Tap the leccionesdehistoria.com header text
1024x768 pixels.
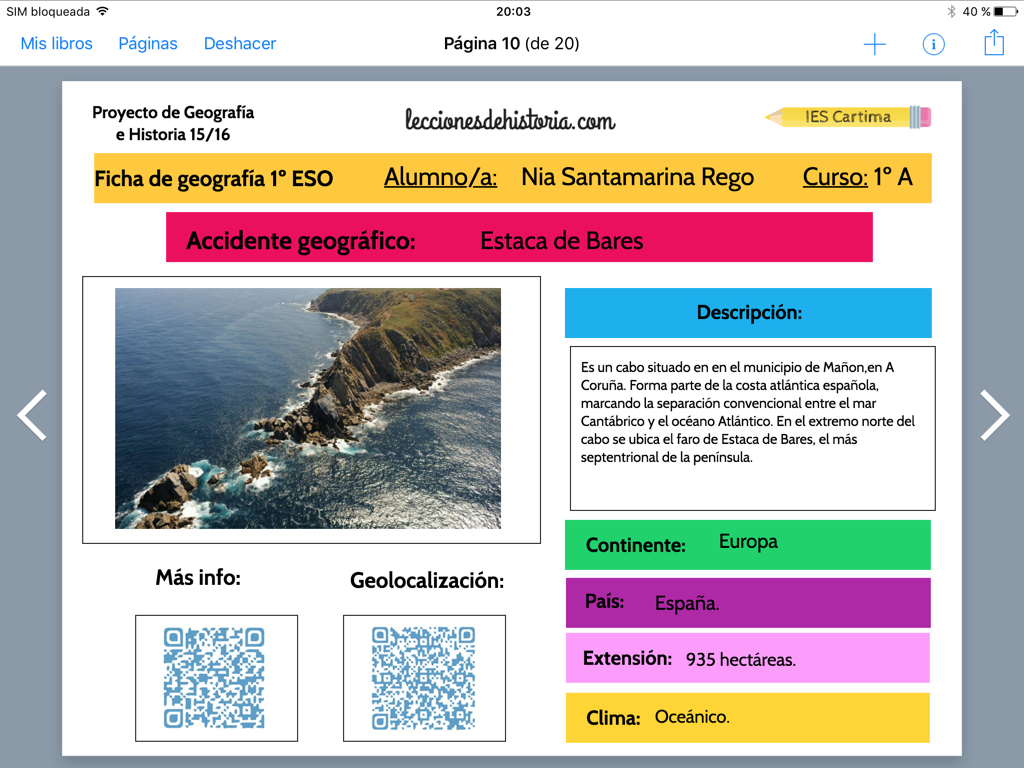(510, 121)
